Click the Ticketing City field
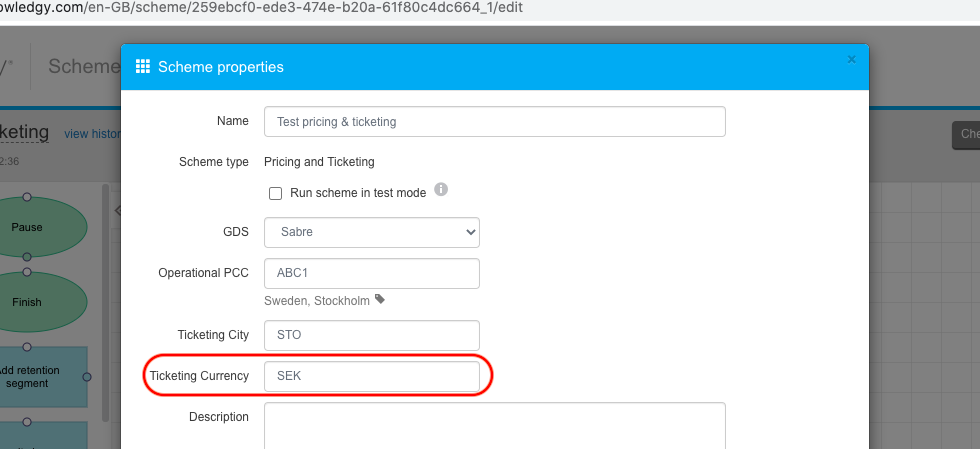Viewport: 980px width, 449px height. (x=372, y=335)
